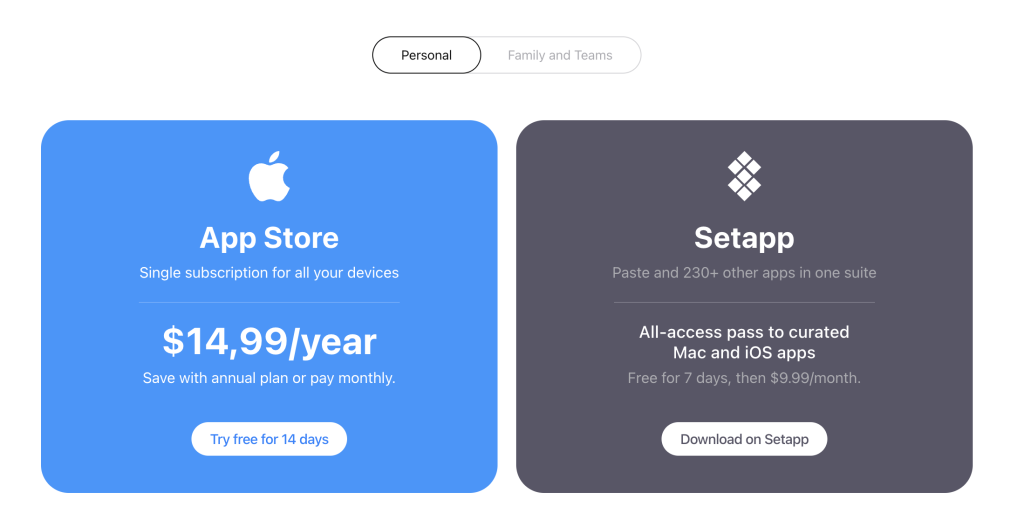This screenshot has width=1024, height=520.
Task: Switch to Family and Teams plans
Action: pyautogui.click(x=560, y=55)
